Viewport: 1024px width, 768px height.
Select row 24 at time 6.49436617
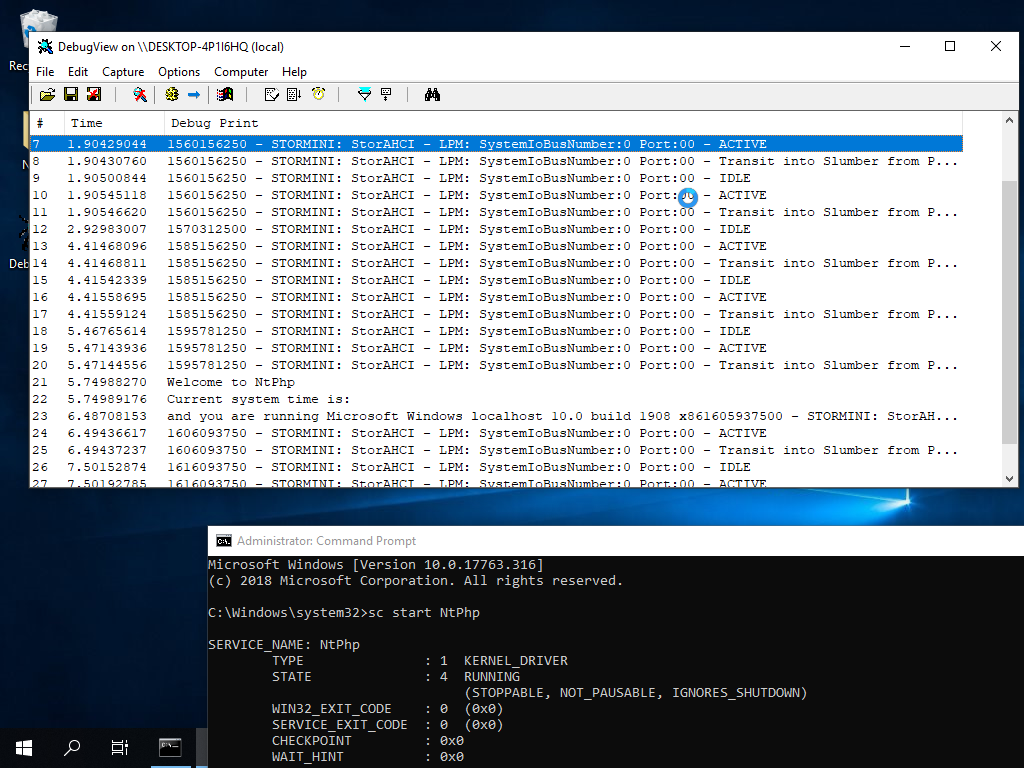click(x=496, y=432)
